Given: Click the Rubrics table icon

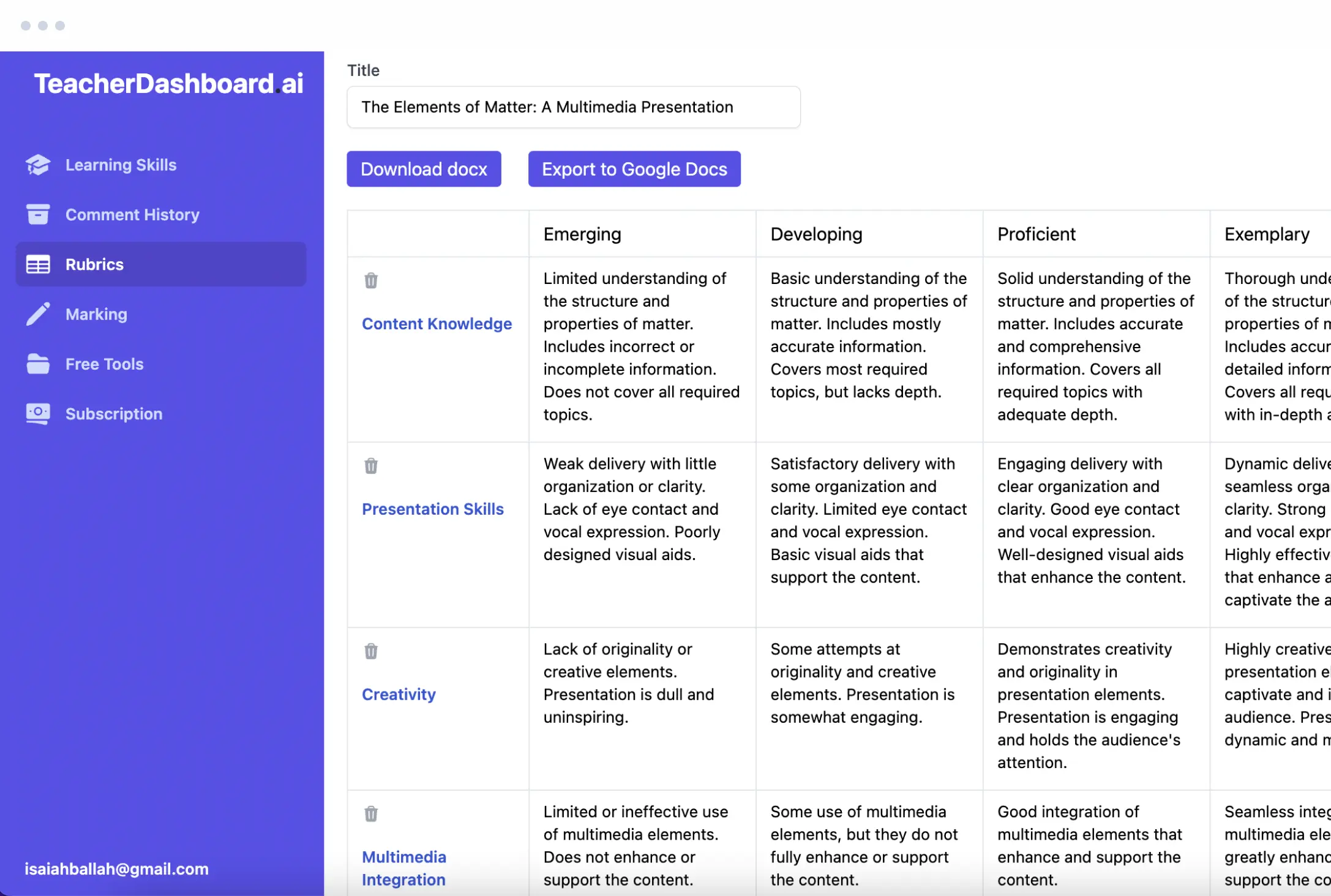Looking at the screenshot, I should [x=38, y=264].
